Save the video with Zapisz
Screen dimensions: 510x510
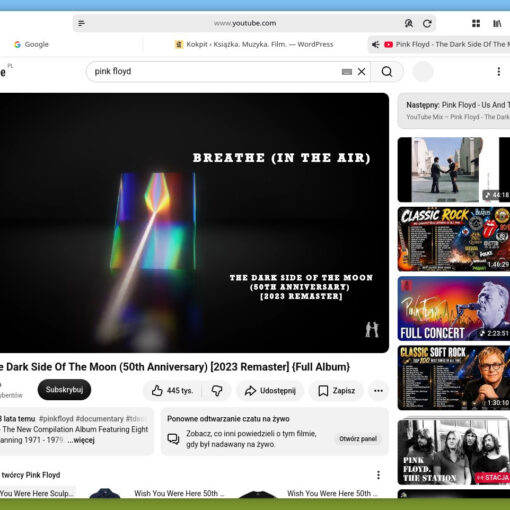(336, 390)
